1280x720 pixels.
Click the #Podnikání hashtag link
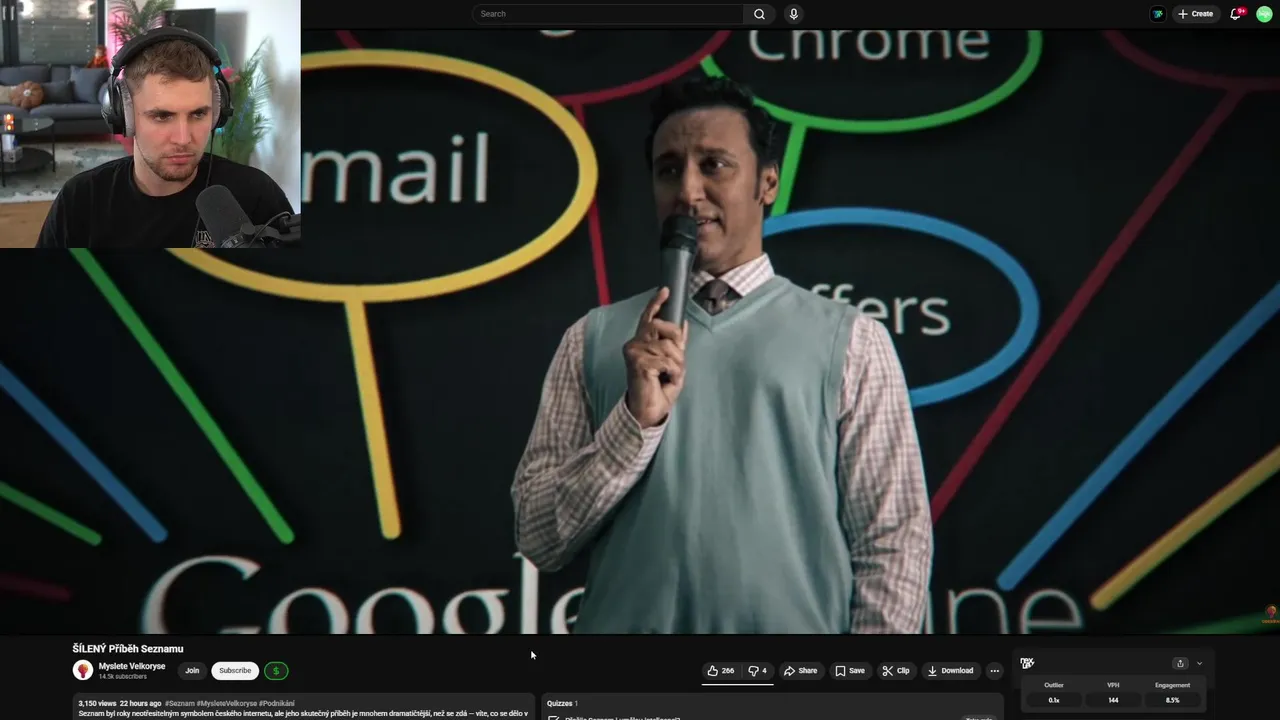coord(276,703)
